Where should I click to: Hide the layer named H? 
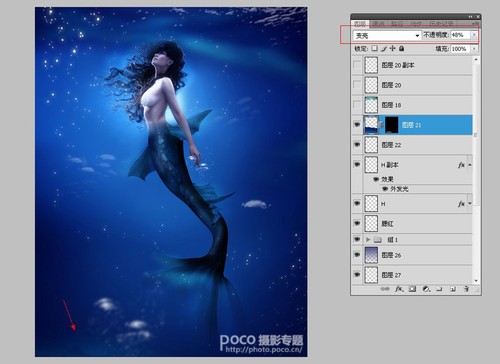coord(357,203)
